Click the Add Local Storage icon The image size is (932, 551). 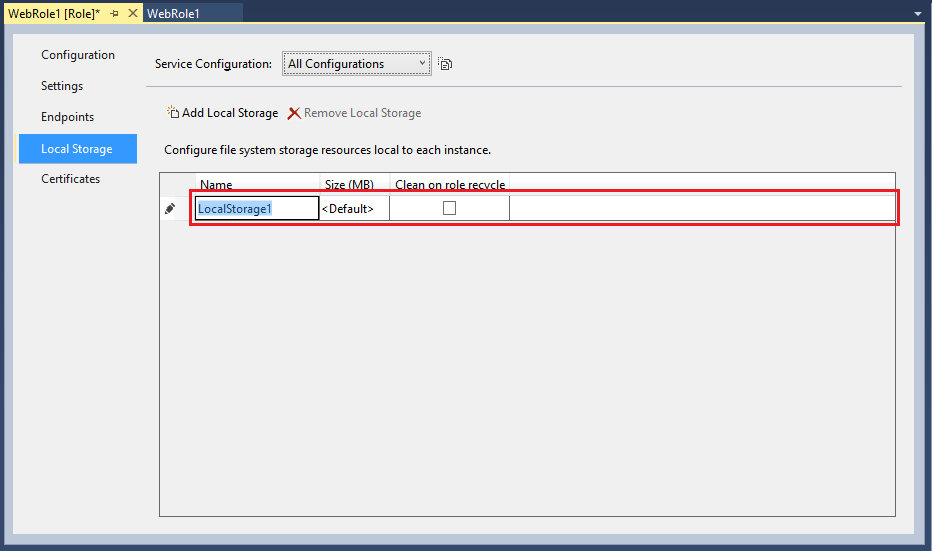[172, 113]
